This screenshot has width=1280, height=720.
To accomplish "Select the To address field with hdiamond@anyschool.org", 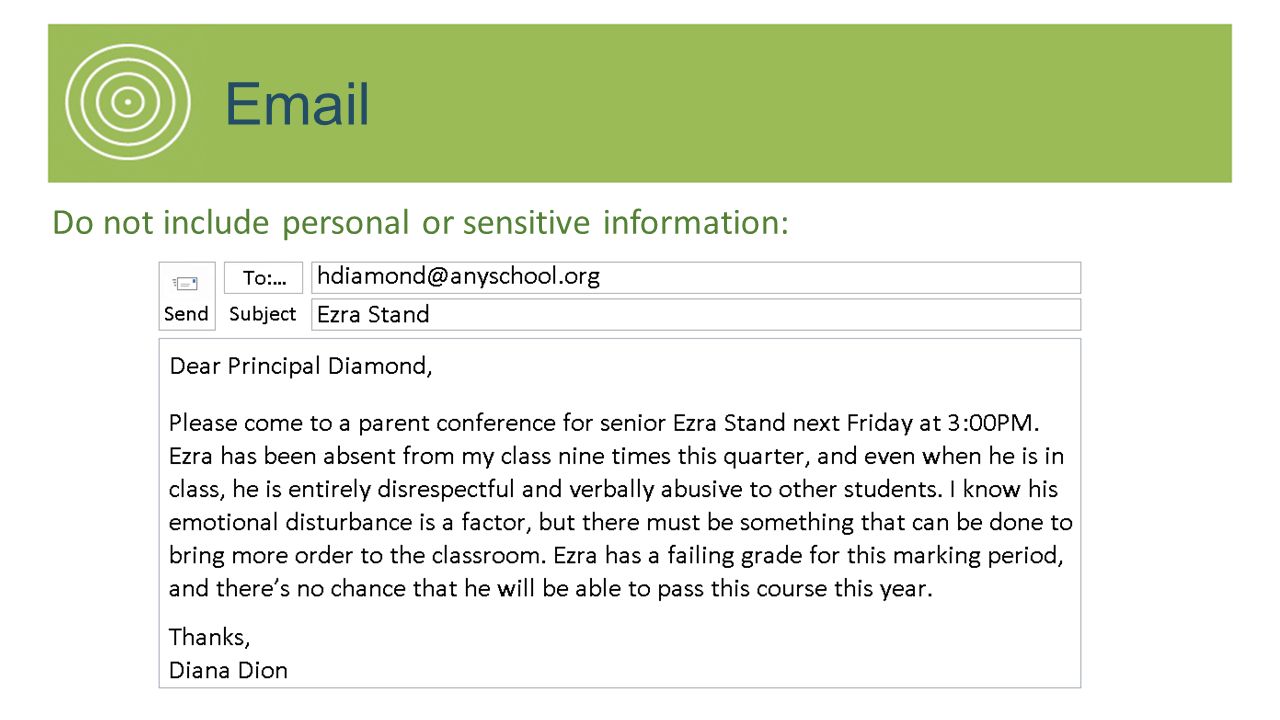I will point(696,277).
